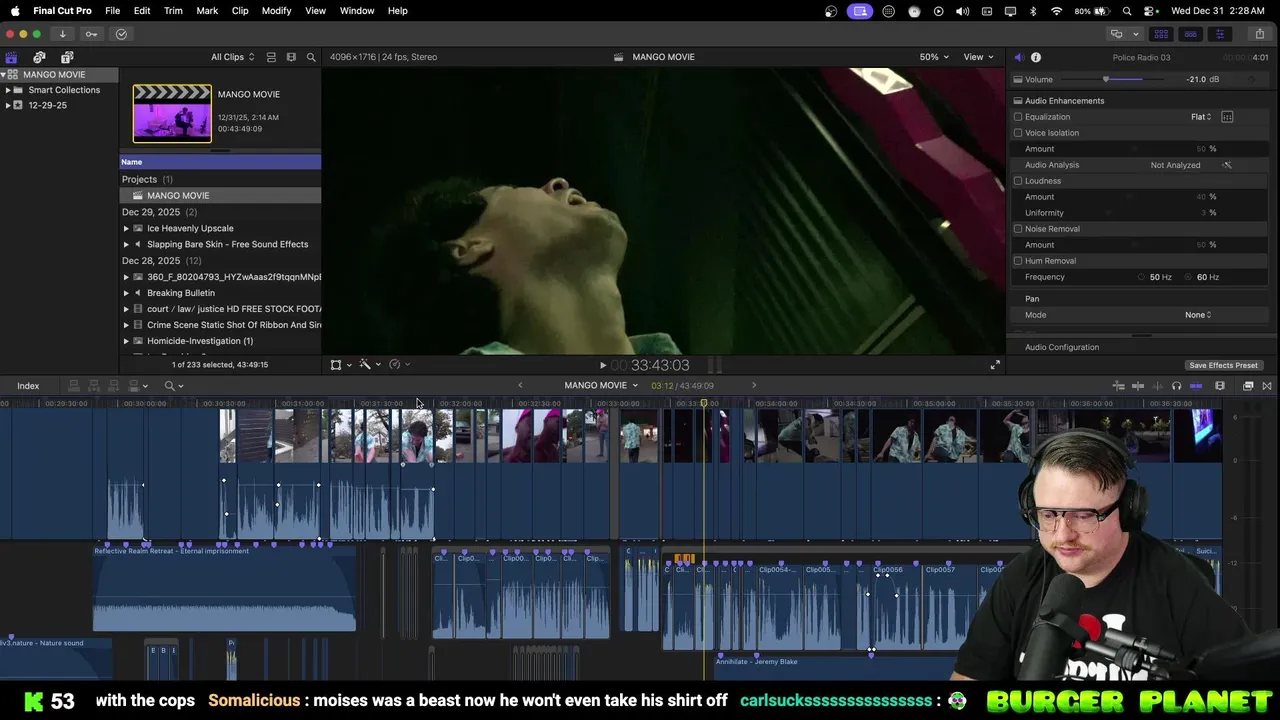This screenshot has width=1280, height=720.
Task: Open the clip appearance filmstrip icon
Action: point(1220,386)
